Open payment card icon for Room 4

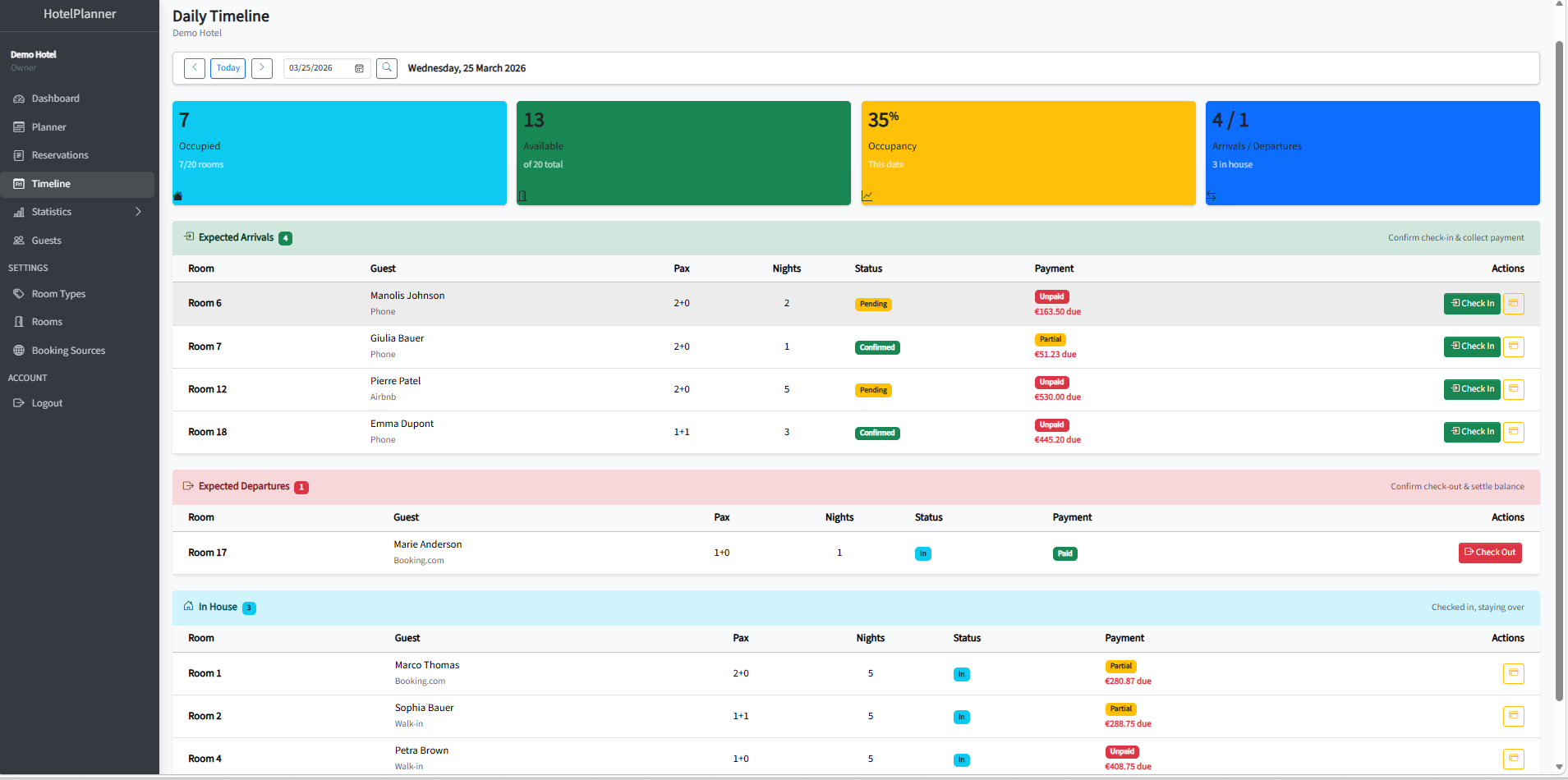coord(1514,759)
